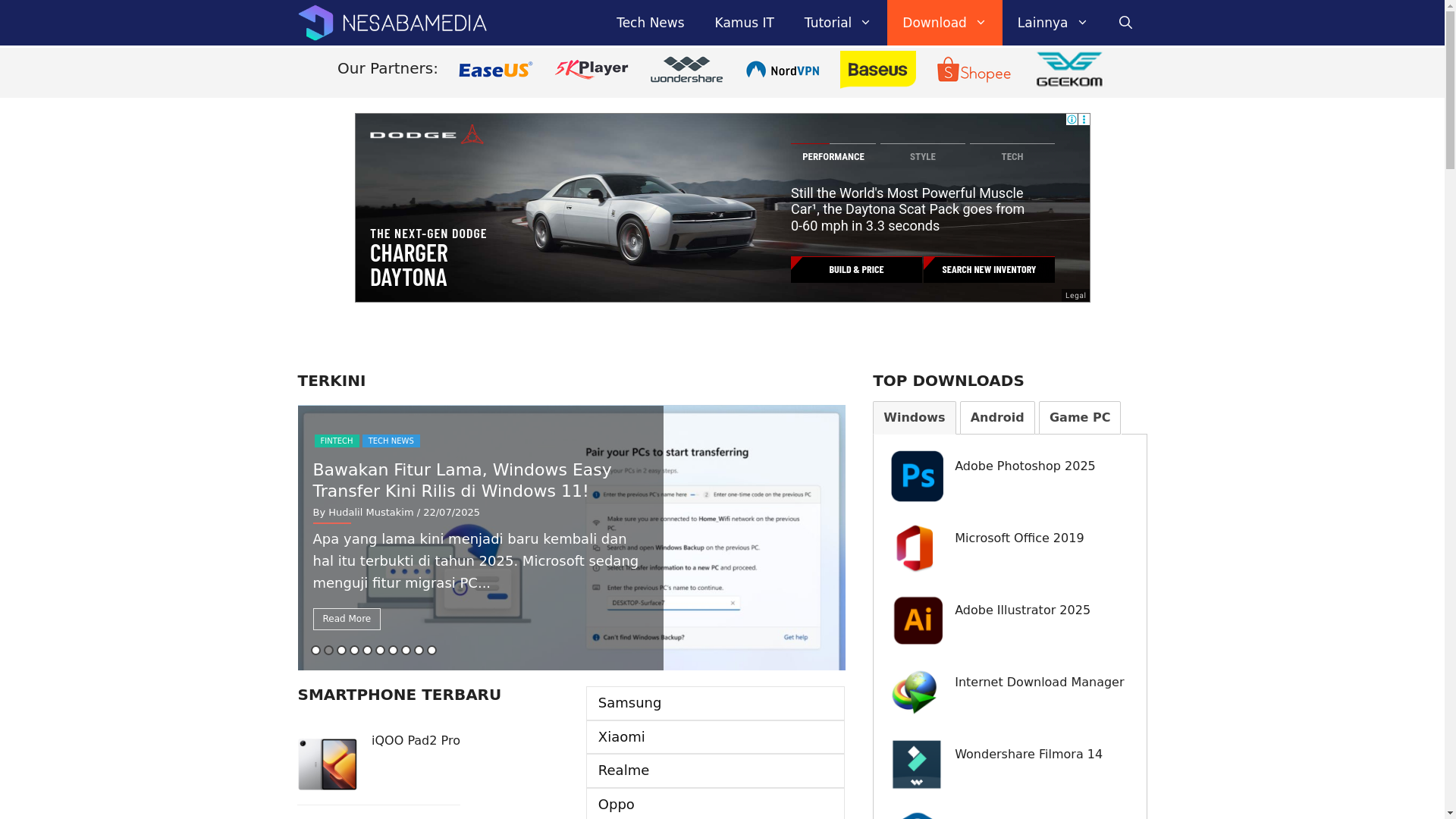Open the search icon in navigation bar
Screen dimensions: 1456x819
click(1125, 23)
